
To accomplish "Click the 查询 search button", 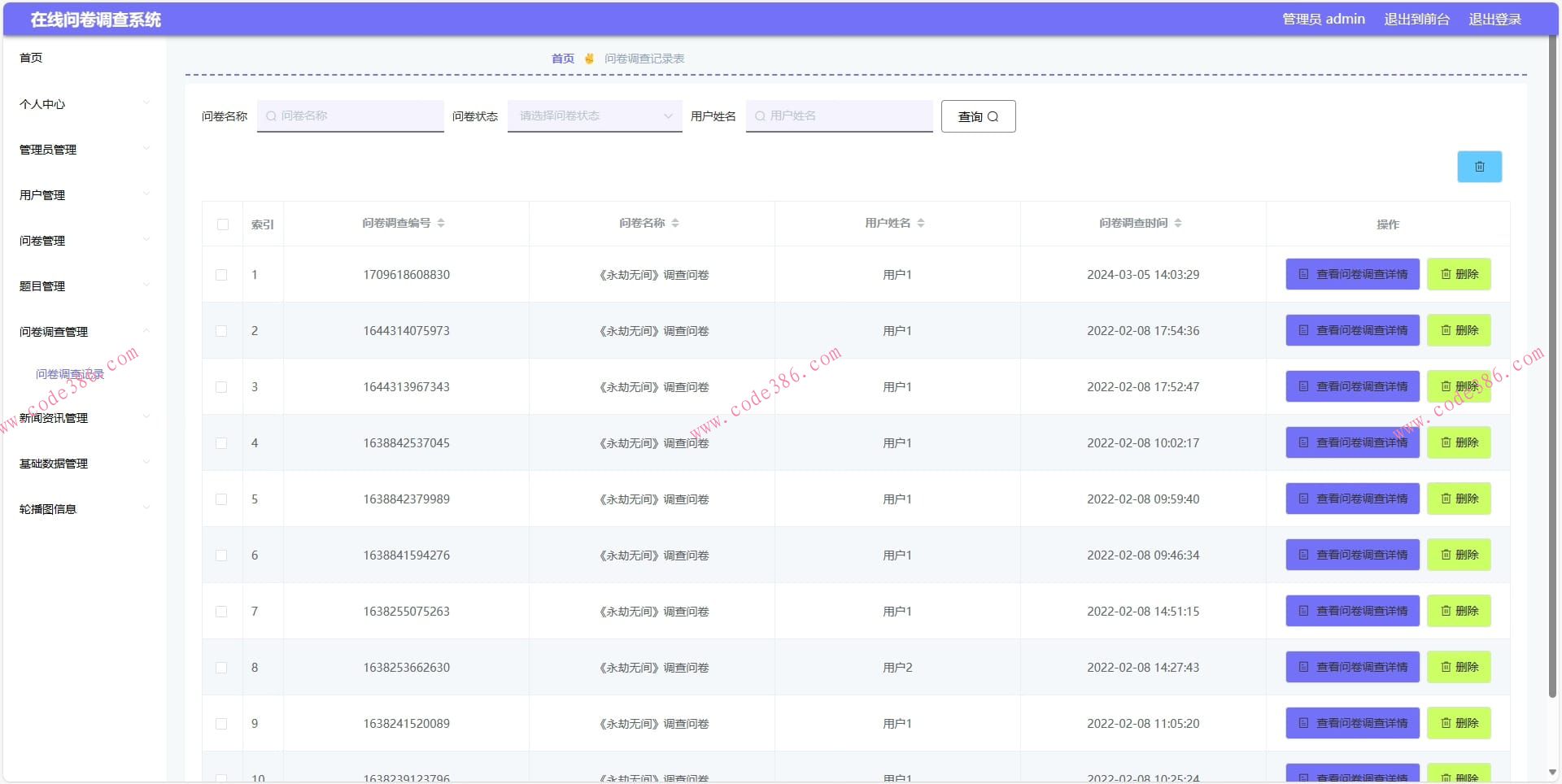I will pos(978,116).
